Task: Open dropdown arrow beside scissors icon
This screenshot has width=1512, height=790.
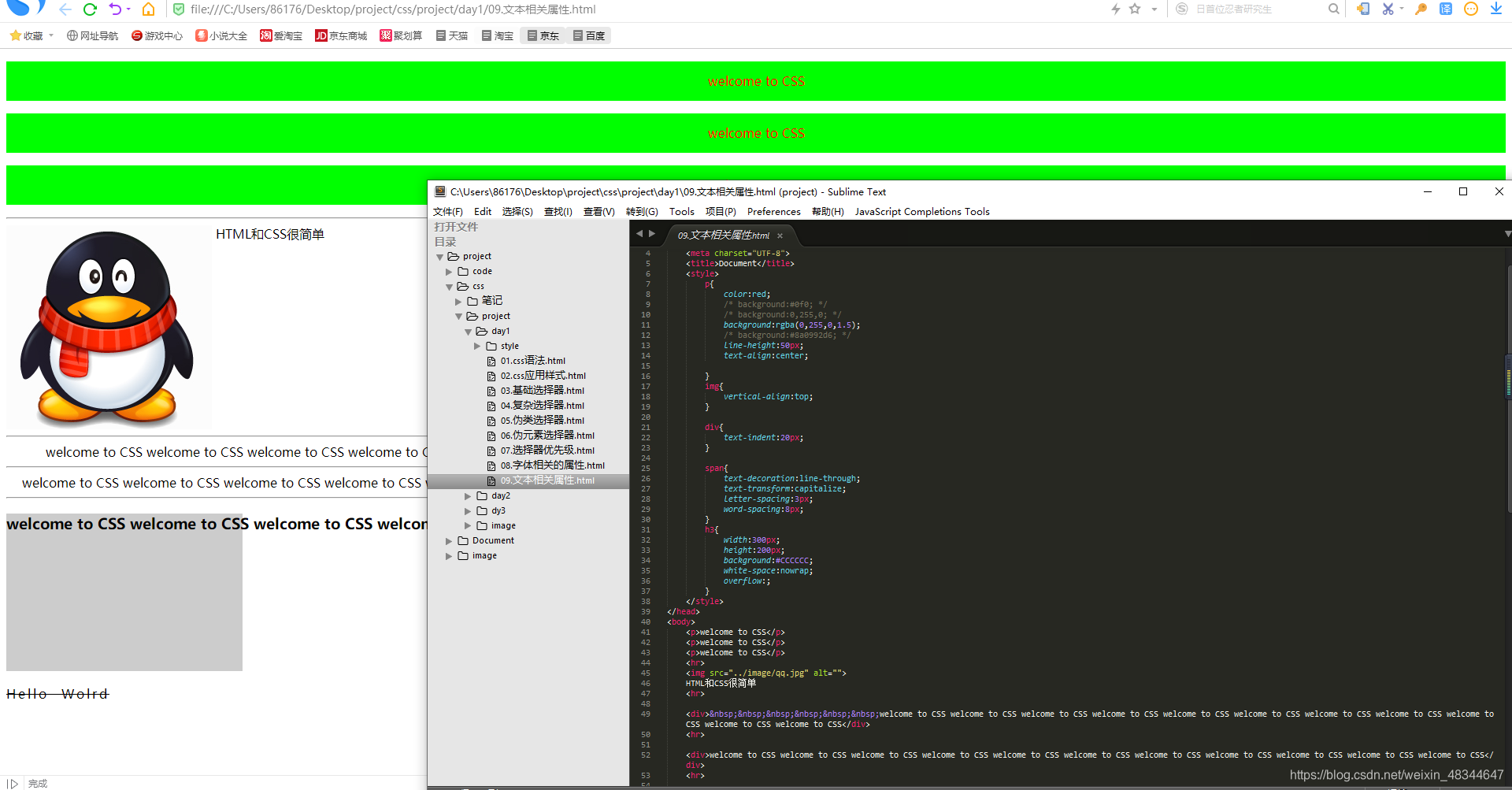Action: coord(1402,9)
